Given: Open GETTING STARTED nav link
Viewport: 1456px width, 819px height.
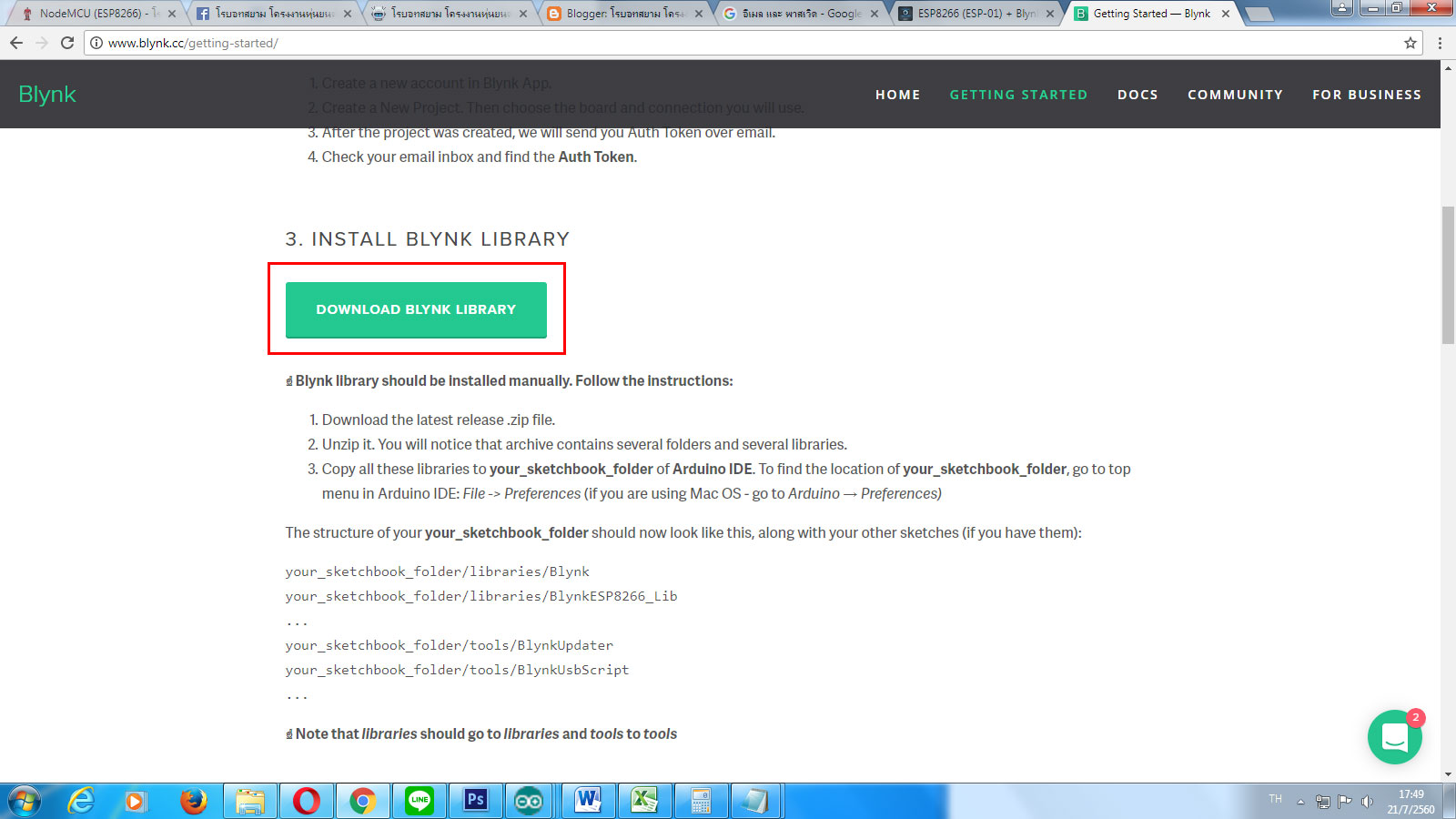Looking at the screenshot, I should tap(1018, 95).
